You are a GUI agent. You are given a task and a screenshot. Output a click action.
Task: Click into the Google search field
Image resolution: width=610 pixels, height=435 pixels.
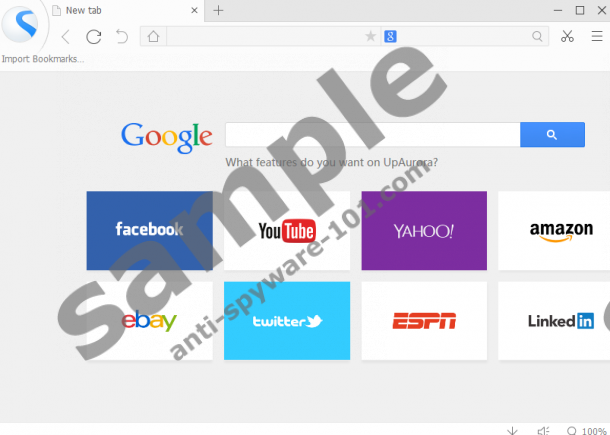pyautogui.click(x=372, y=135)
